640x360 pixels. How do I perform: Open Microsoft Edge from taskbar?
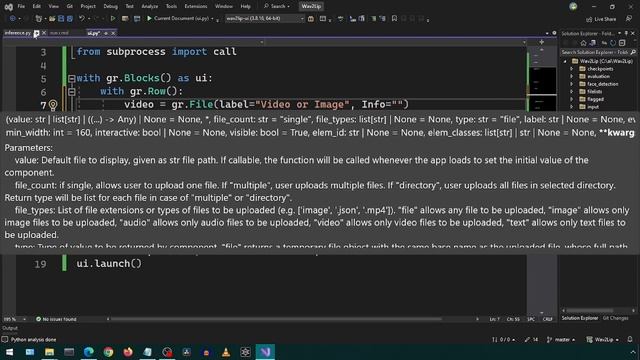(x=89, y=352)
